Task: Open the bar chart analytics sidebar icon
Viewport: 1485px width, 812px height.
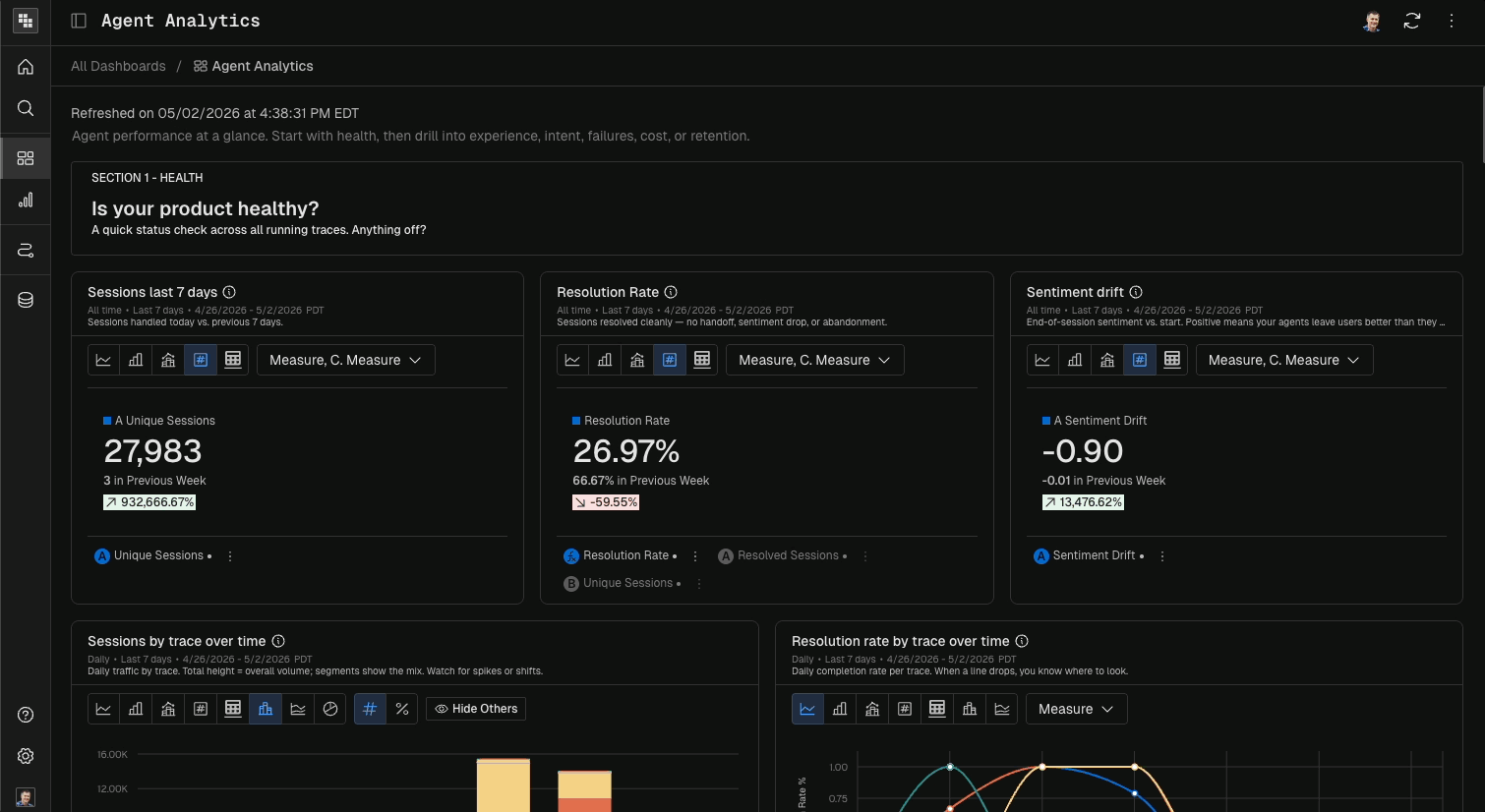Action: (x=26, y=200)
